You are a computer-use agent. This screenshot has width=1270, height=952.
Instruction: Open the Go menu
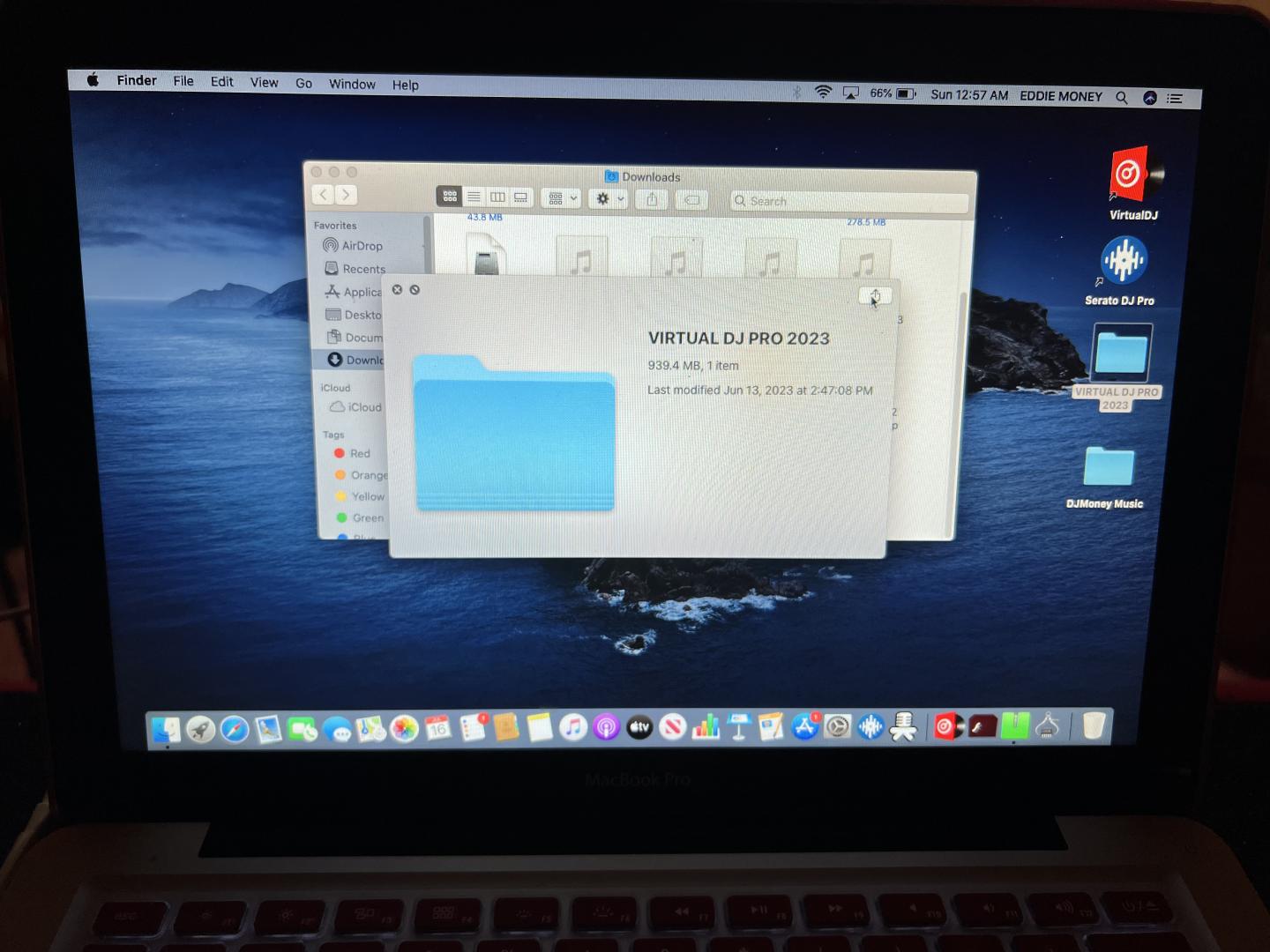(x=304, y=84)
